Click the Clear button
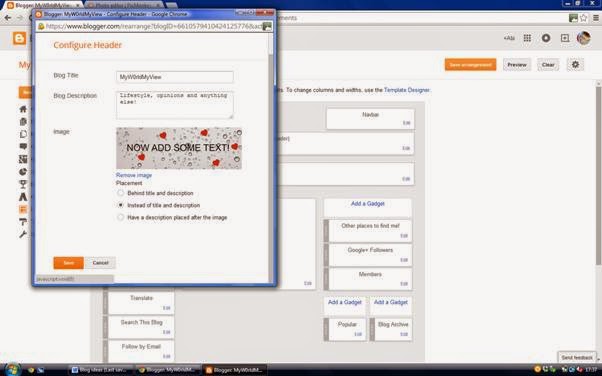Viewport: 602px width, 376px height. (548, 65)
